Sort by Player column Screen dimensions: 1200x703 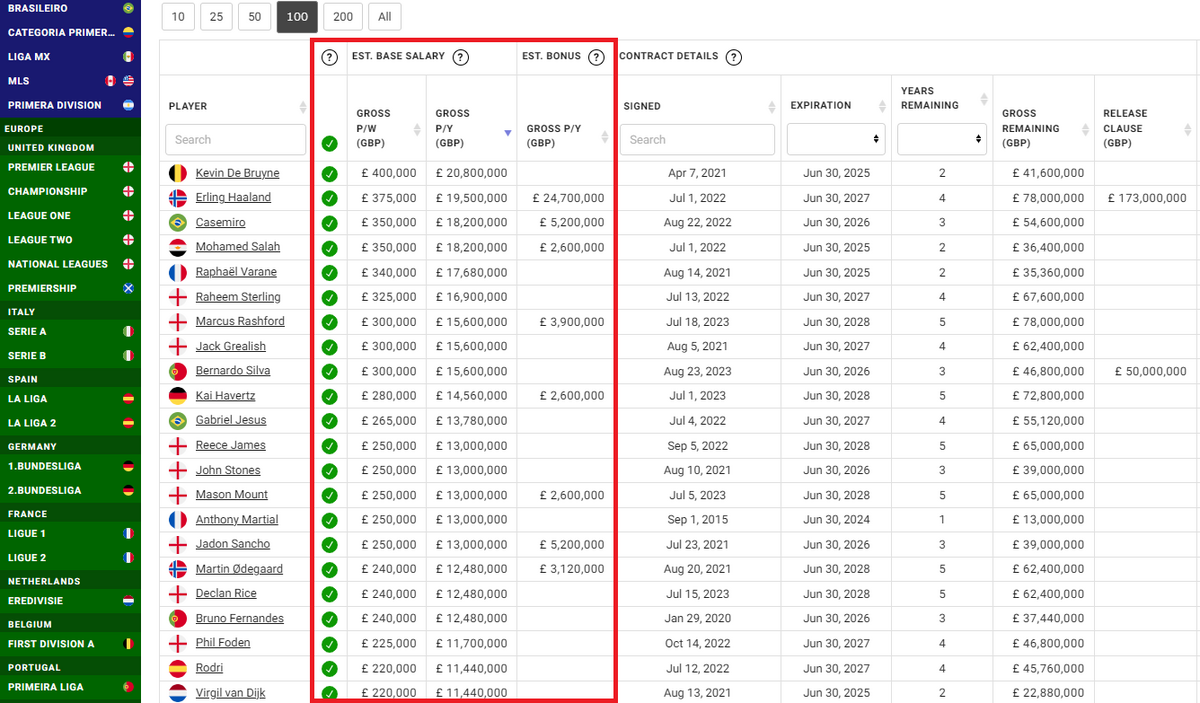pos(302,106)
